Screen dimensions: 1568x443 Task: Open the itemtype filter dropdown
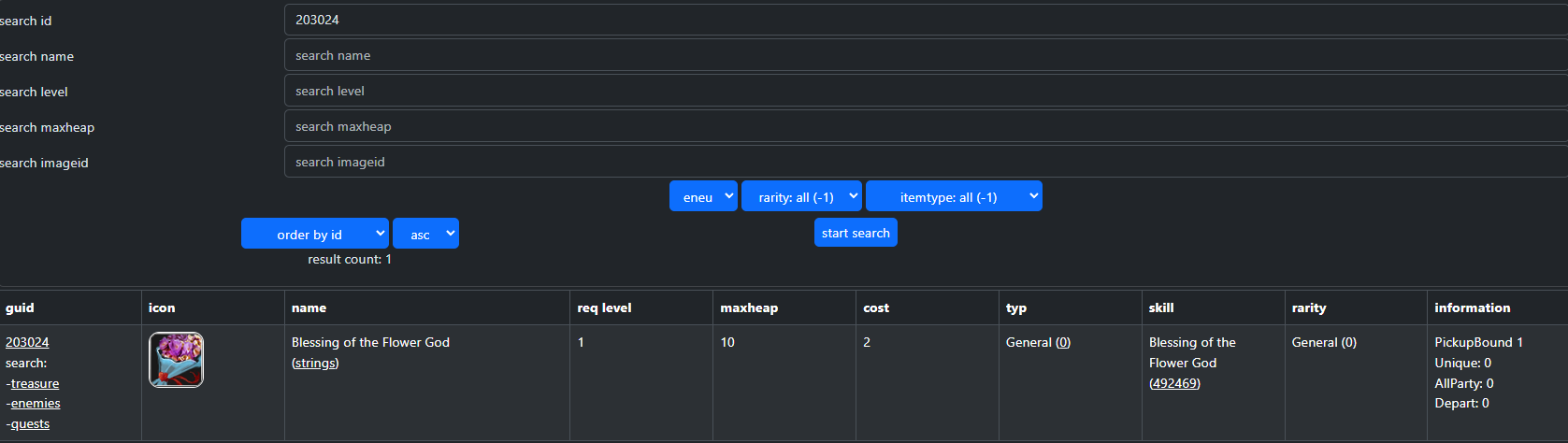(x=954, y=196)
